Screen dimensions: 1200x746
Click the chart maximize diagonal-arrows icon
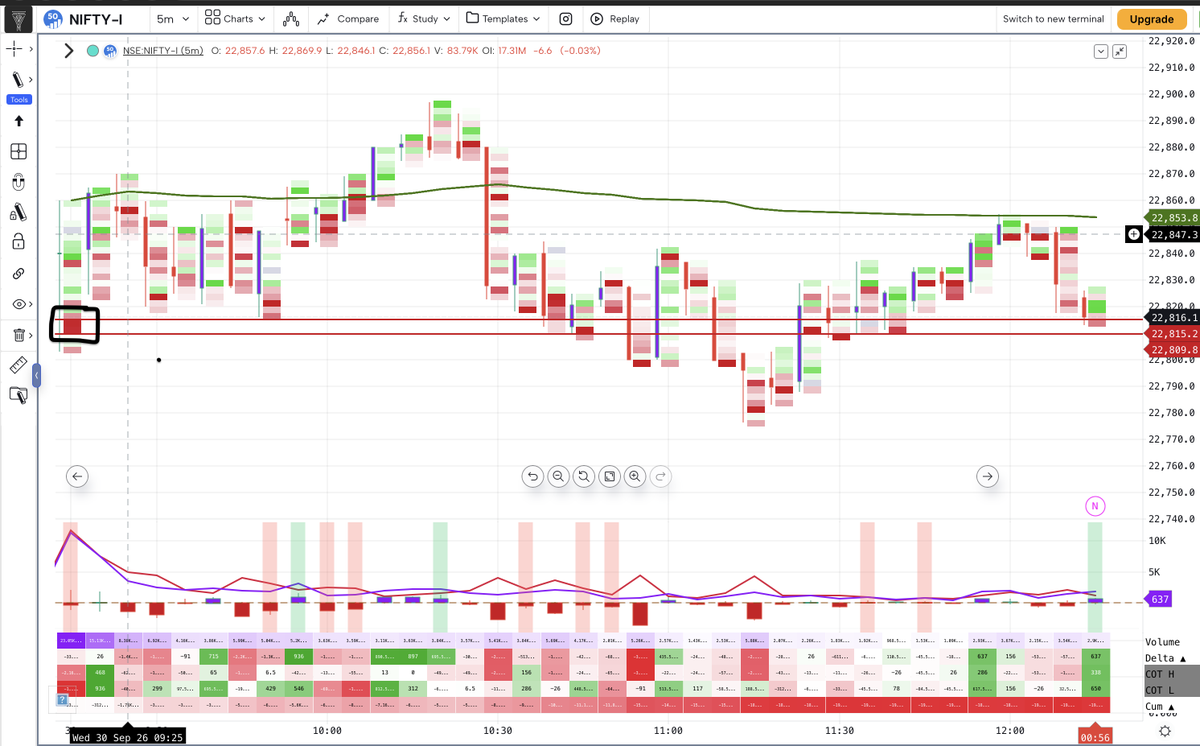tap(1119, 51)
